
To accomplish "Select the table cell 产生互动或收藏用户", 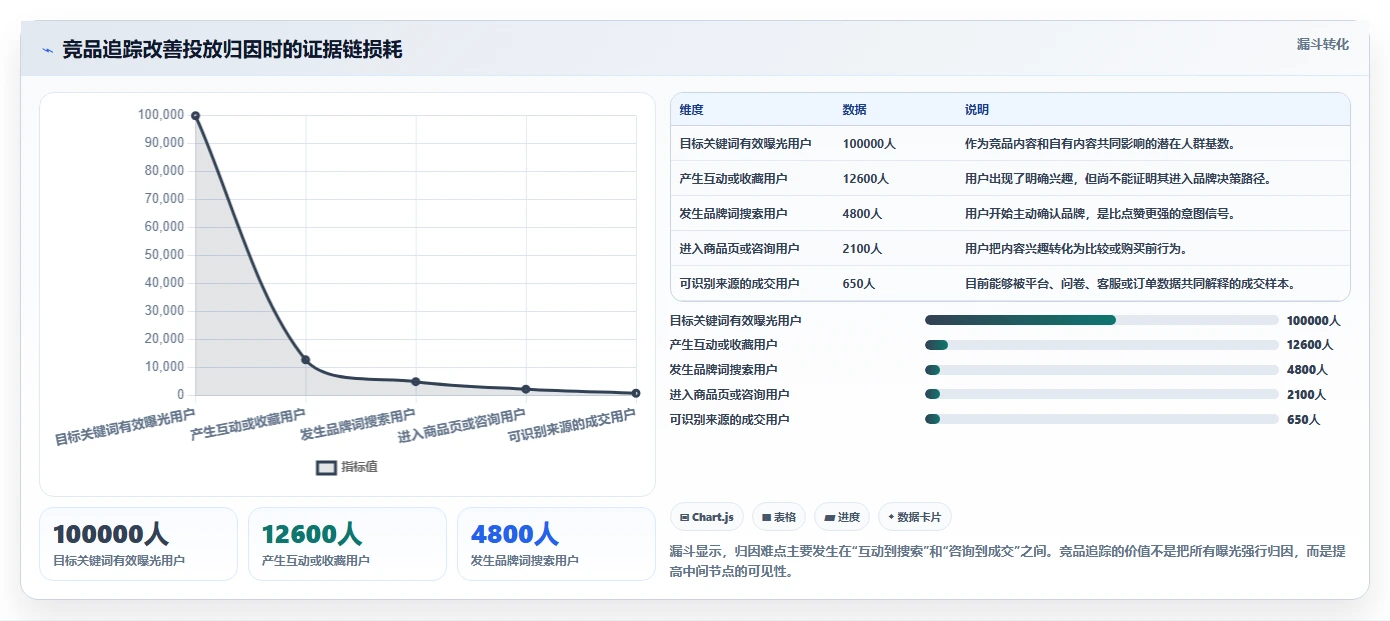I will point(733,179).
